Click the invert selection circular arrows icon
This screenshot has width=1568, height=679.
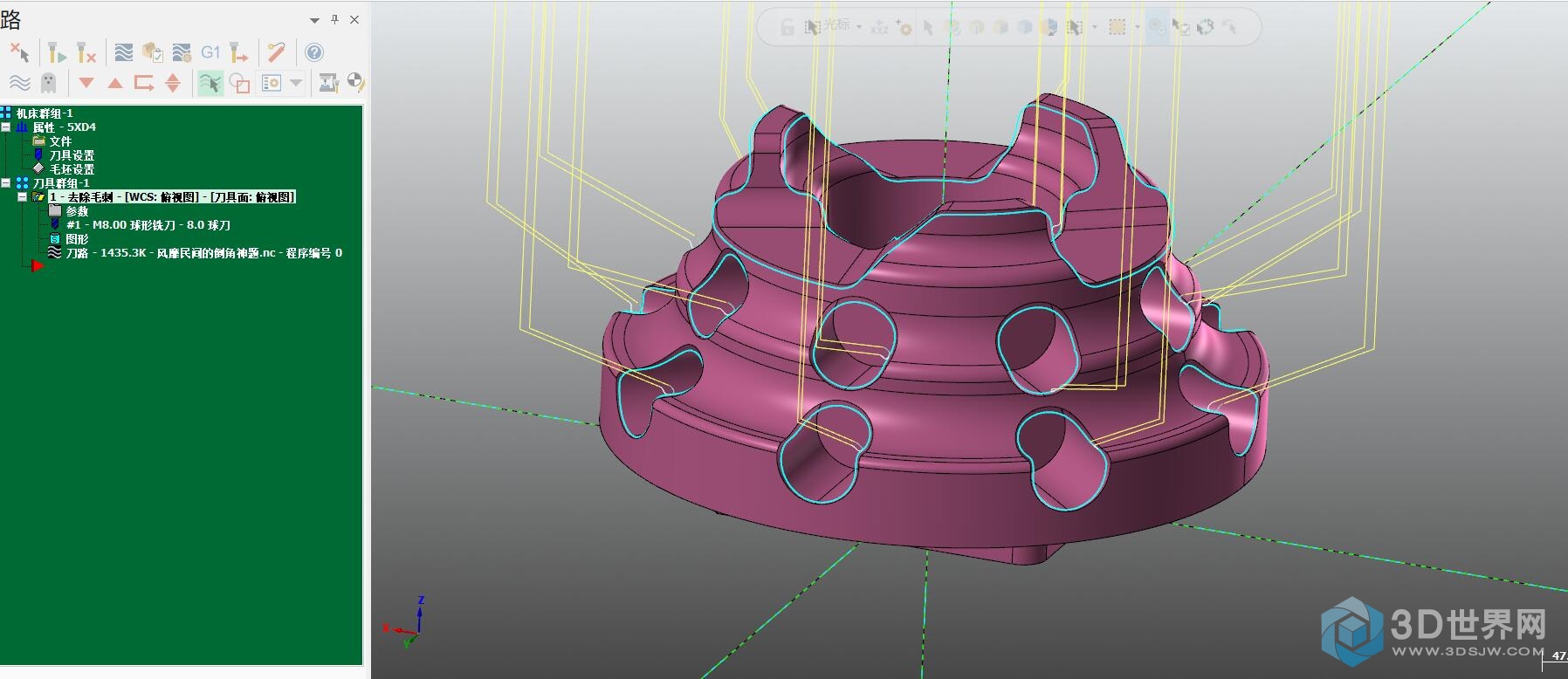tap(1206, 27)
